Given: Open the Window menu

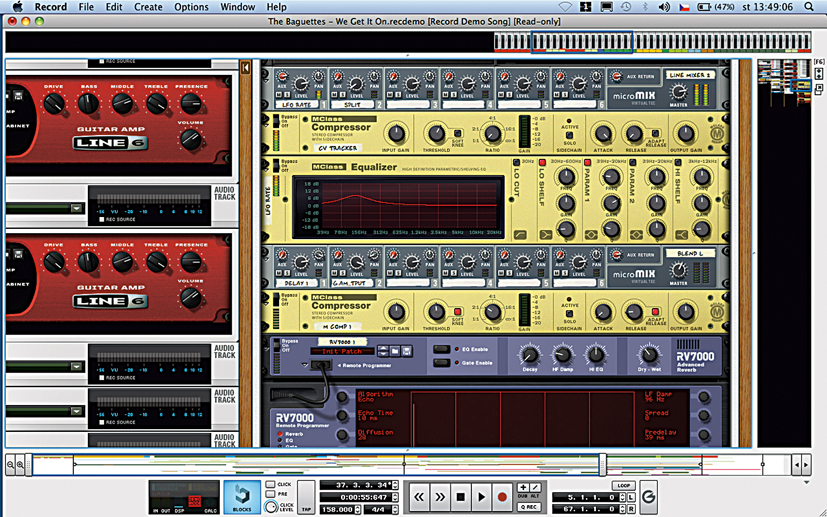Looking at the screenshot, I should point(238,7).
